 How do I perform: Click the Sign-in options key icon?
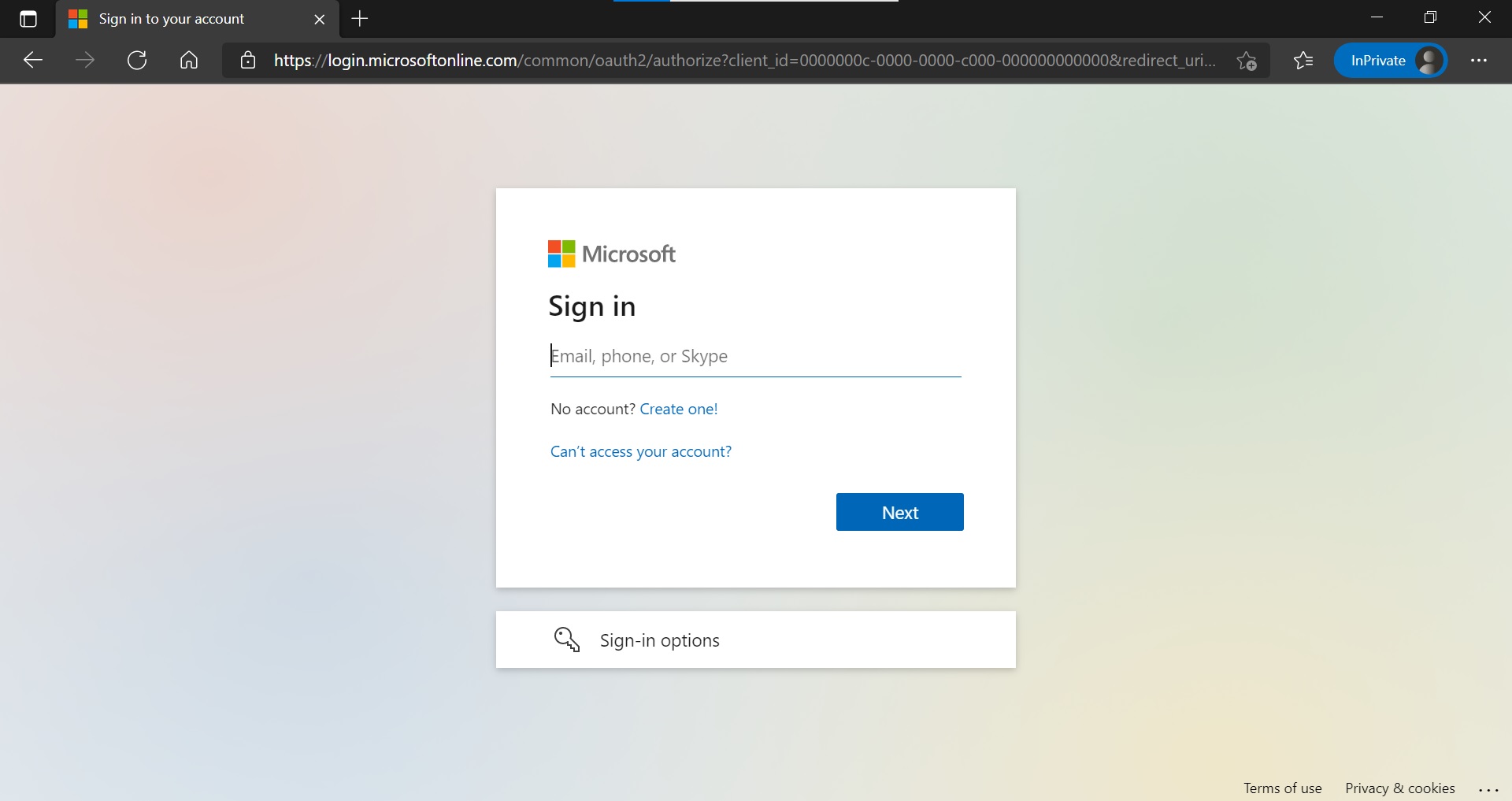[x=568, y=640]
